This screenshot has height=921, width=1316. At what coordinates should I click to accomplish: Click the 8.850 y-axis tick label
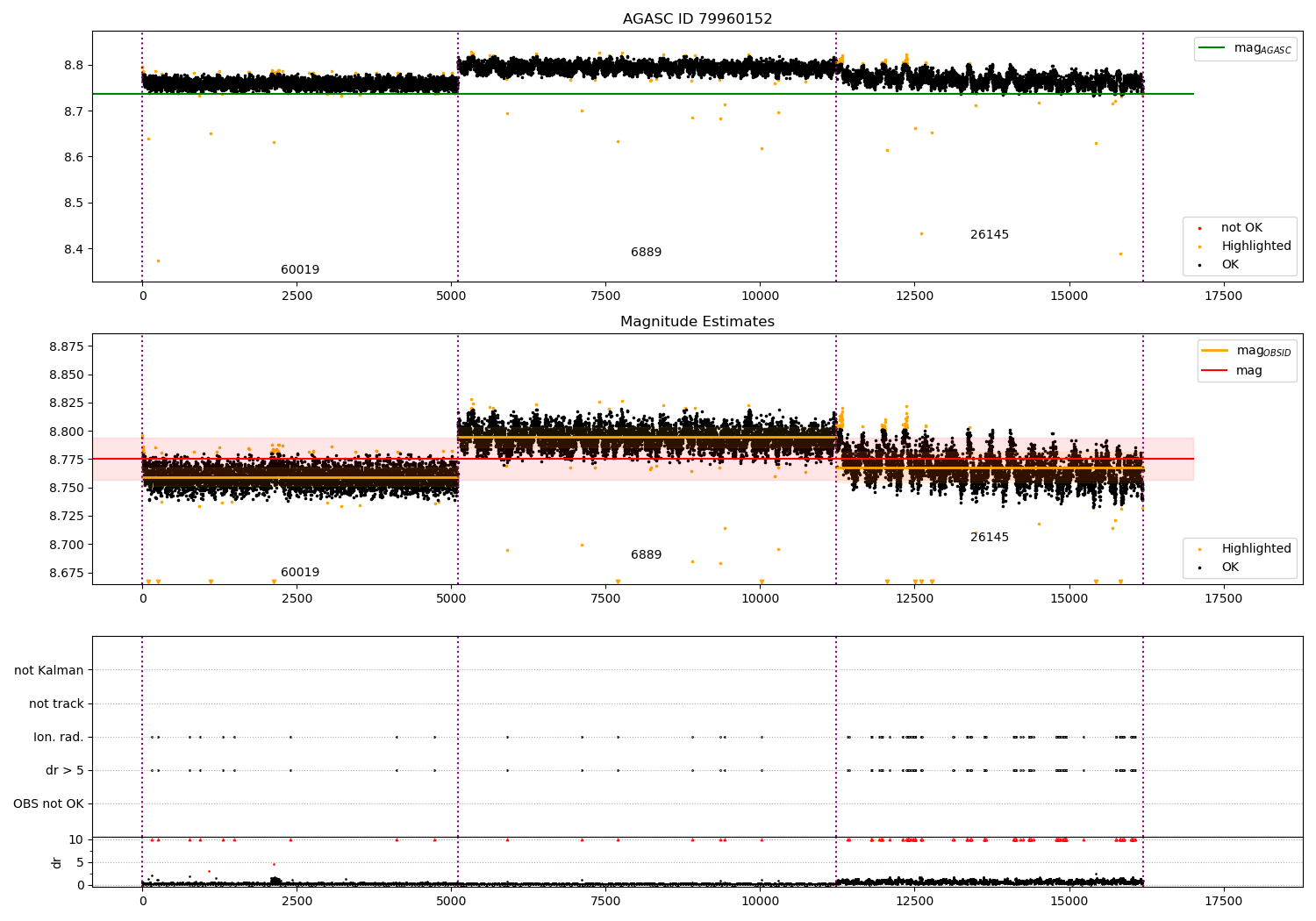click(x=67, y=375)
